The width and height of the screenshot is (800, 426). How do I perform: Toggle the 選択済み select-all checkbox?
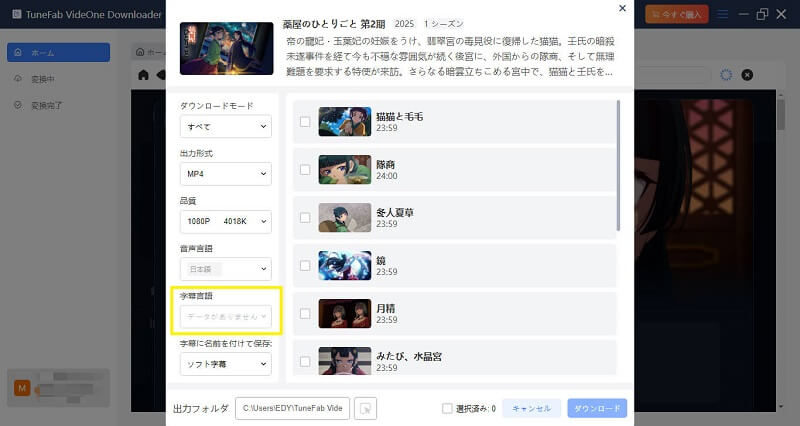447,408
